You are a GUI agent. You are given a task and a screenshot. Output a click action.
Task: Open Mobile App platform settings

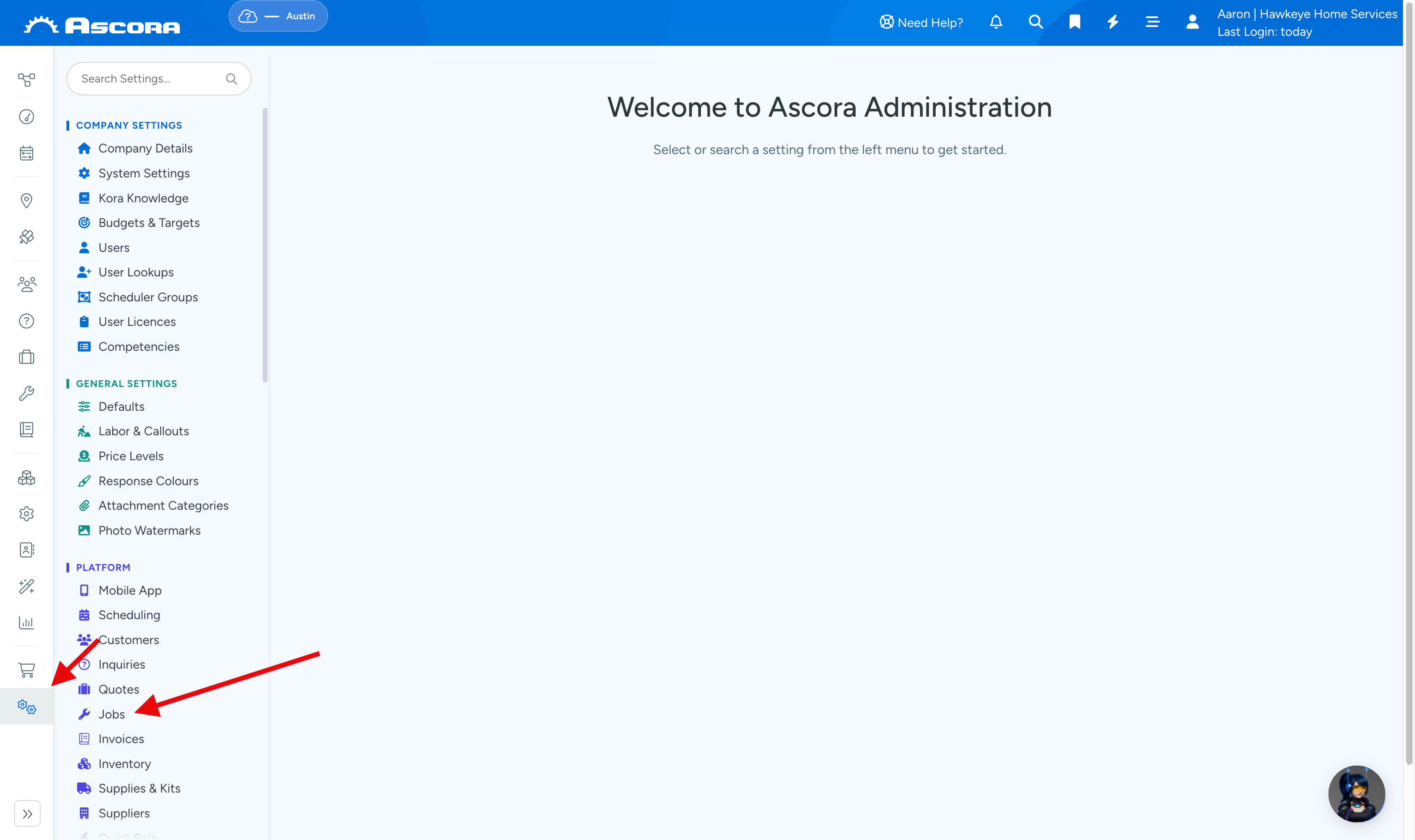130,591
